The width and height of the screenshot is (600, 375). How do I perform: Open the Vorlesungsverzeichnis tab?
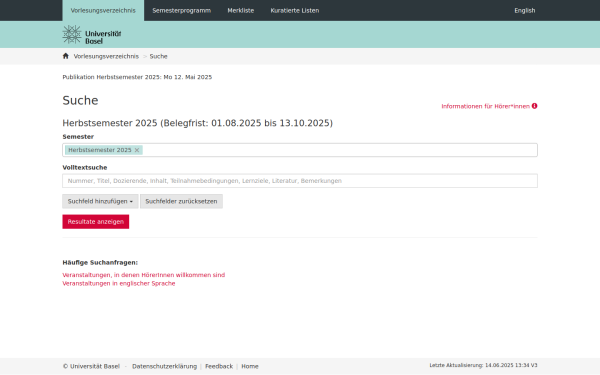(103, 10)
